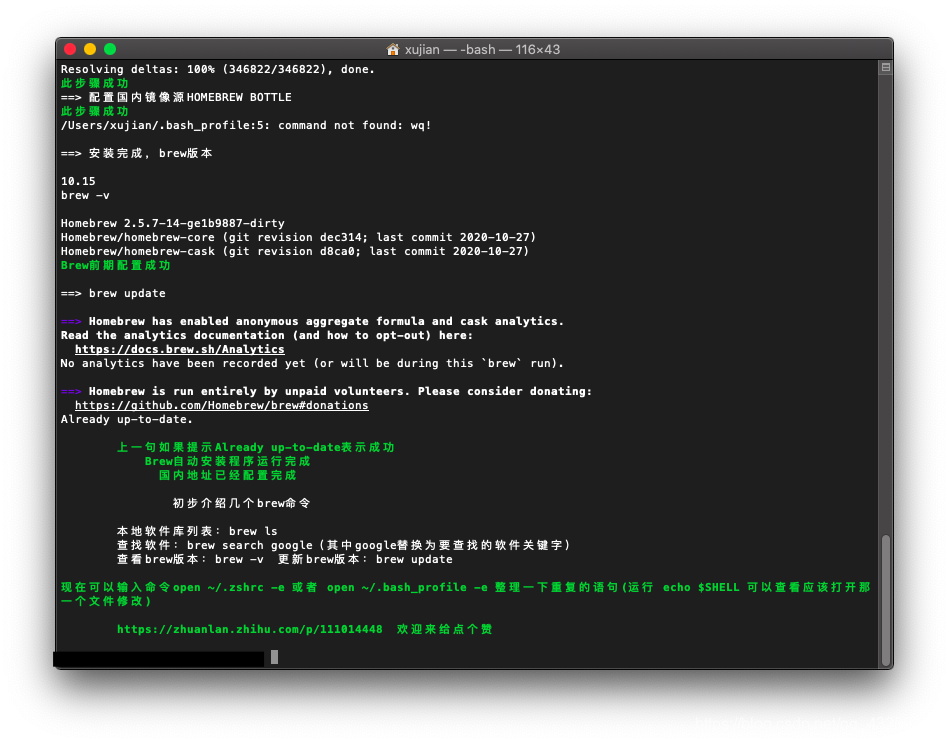Click the window title 'xujian — -bash — 116×43'
Image resolution: width=949 pixels, height=743 pixels.
[482, 49]
